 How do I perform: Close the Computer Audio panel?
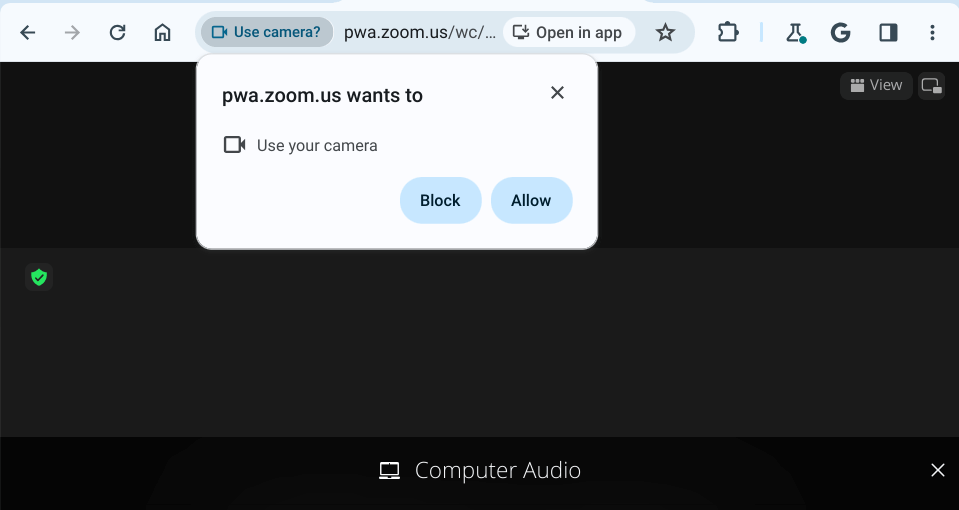[x=937, y=470]
